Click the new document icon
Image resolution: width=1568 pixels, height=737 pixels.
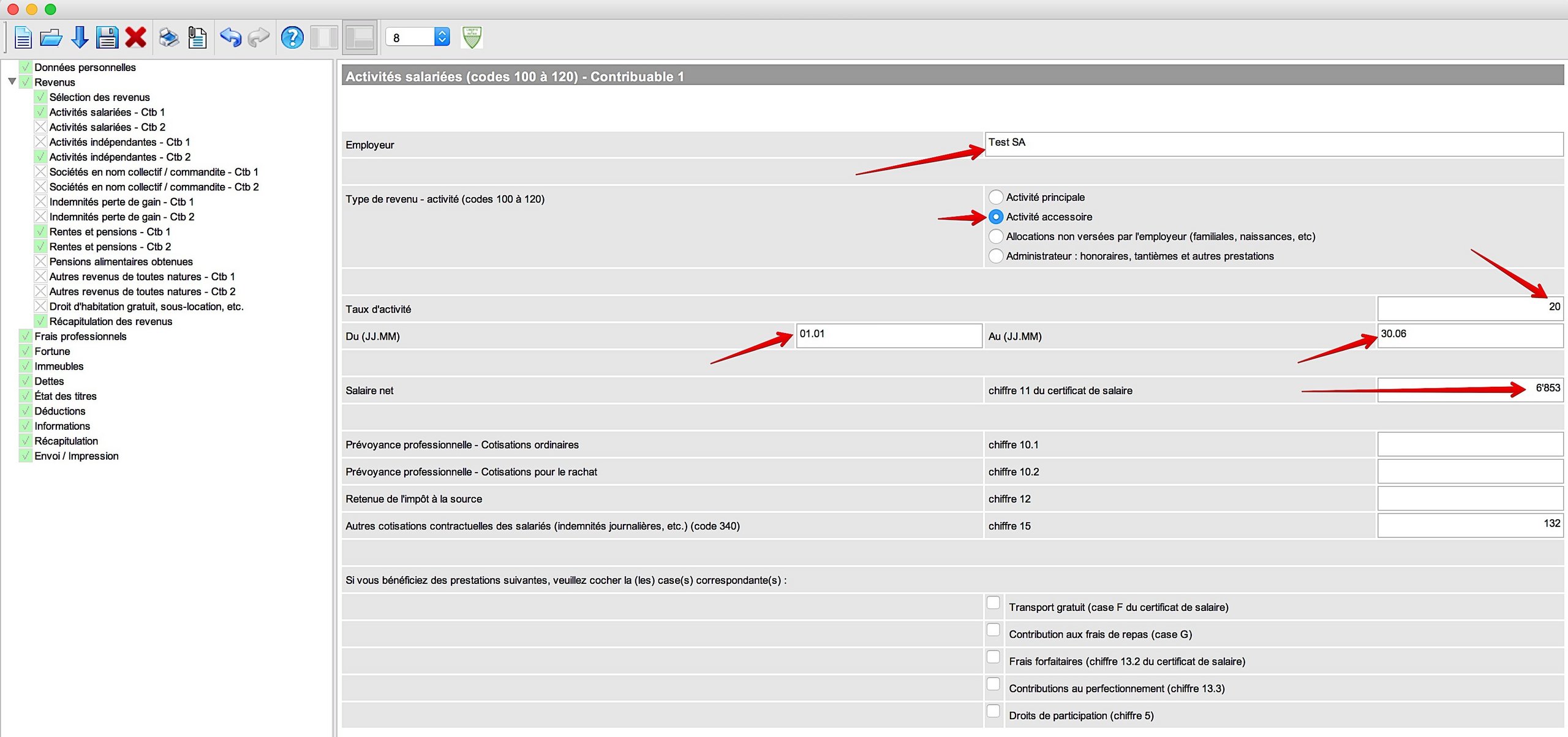23,38
